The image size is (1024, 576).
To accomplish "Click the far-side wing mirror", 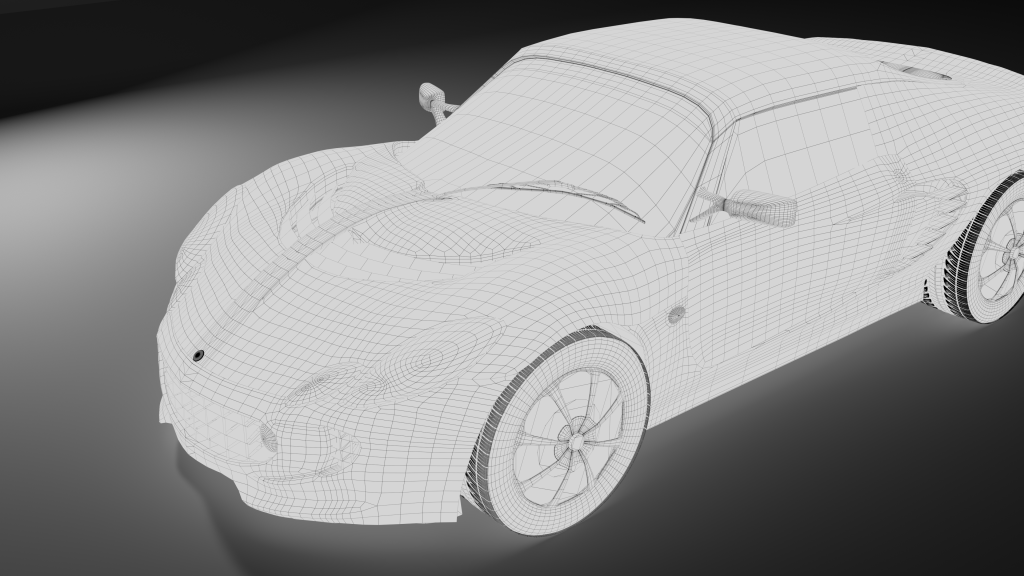I will (x=433, y=98).
